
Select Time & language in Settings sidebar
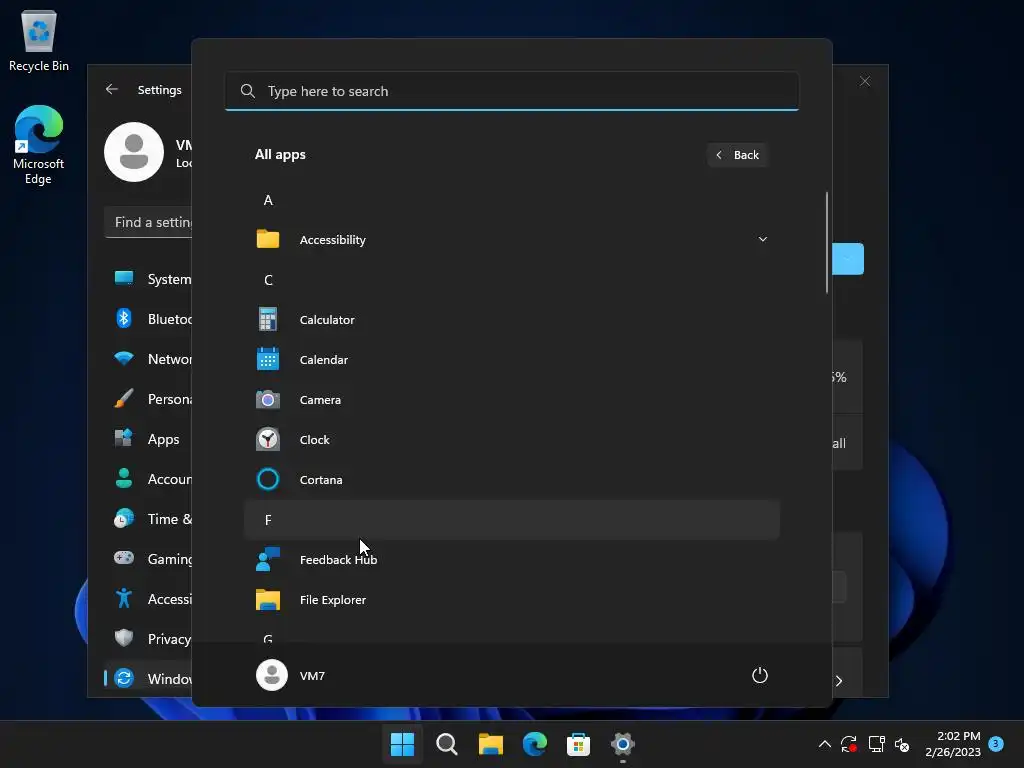pos(148,519)
